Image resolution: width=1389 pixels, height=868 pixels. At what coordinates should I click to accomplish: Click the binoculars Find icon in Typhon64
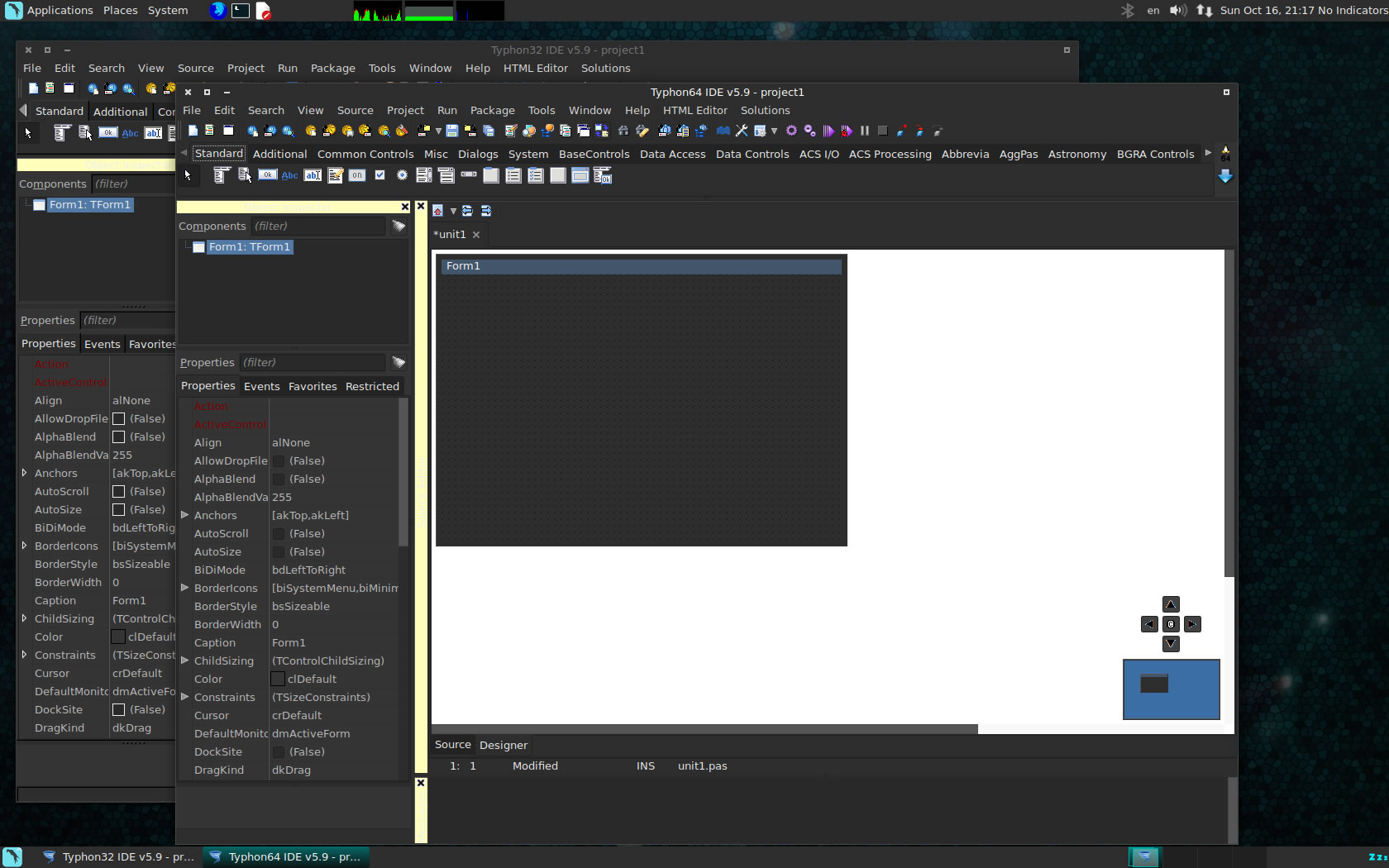(x=623, y=131)
